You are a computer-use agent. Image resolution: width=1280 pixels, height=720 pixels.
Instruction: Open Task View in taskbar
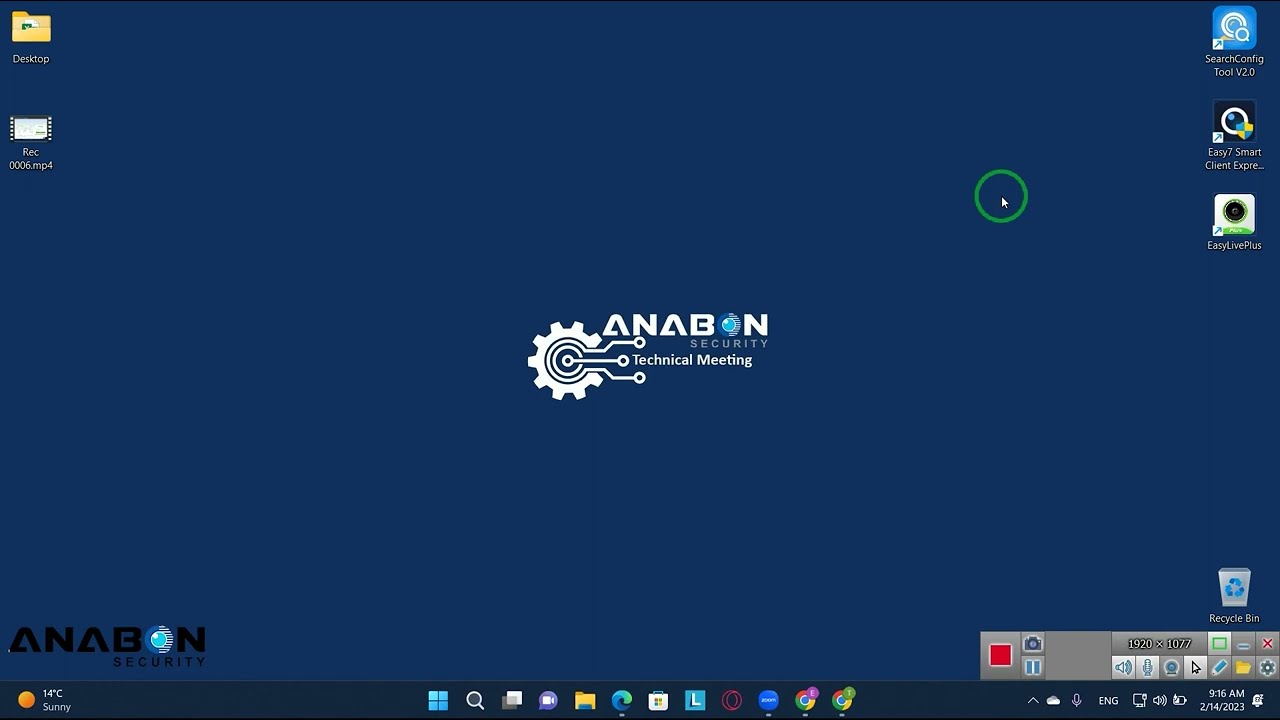pyautogui.click(x=512, y=700)
